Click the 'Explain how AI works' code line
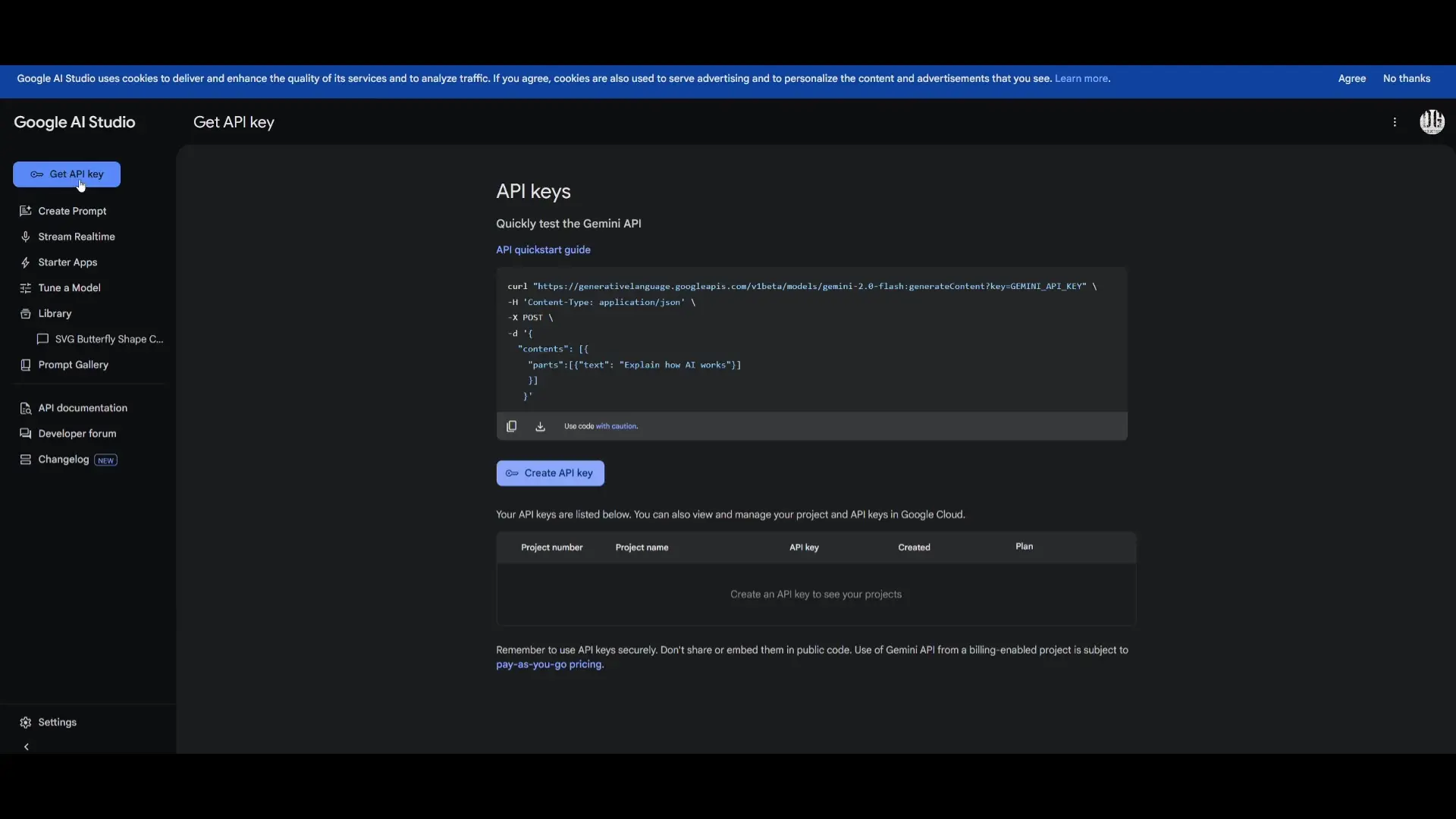This screenshot has width=1456, height=819. click(x=635, y=366)
